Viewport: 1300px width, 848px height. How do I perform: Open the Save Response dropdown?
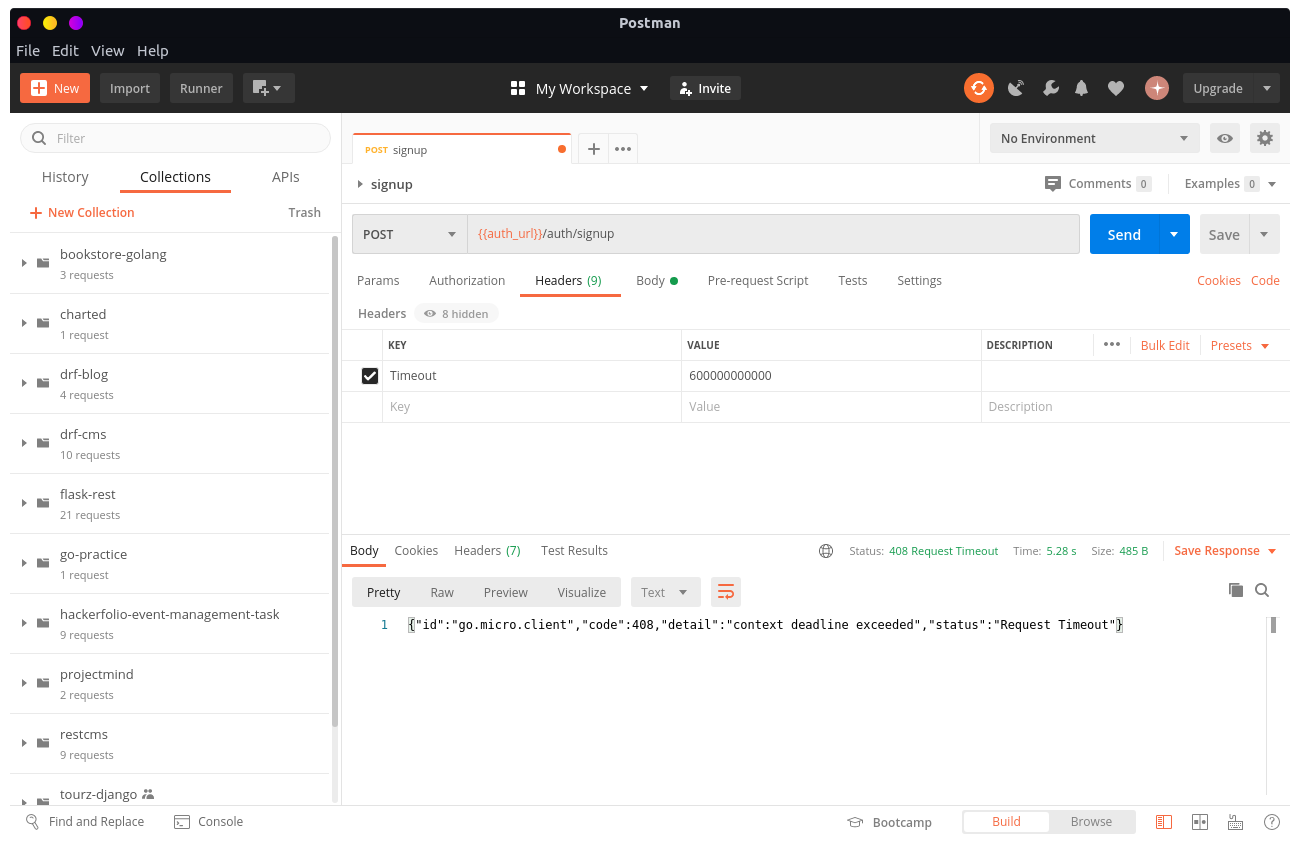pyautogui.click(x=1225, y=551)
